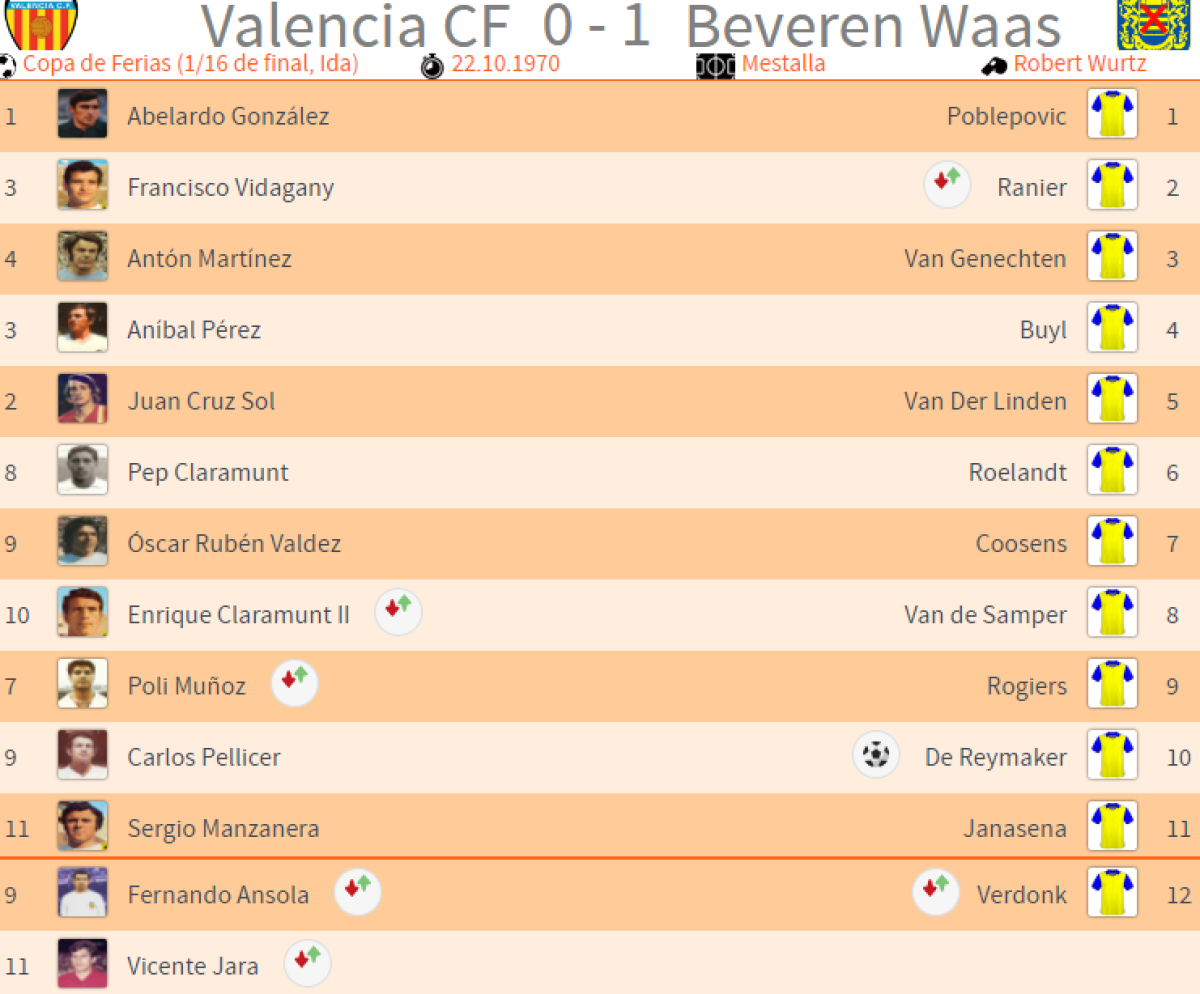The height and width of the screenshot is (994, 1200).
Task: Open Pep Claramunt player photo
Action: [x=82, y=470]
